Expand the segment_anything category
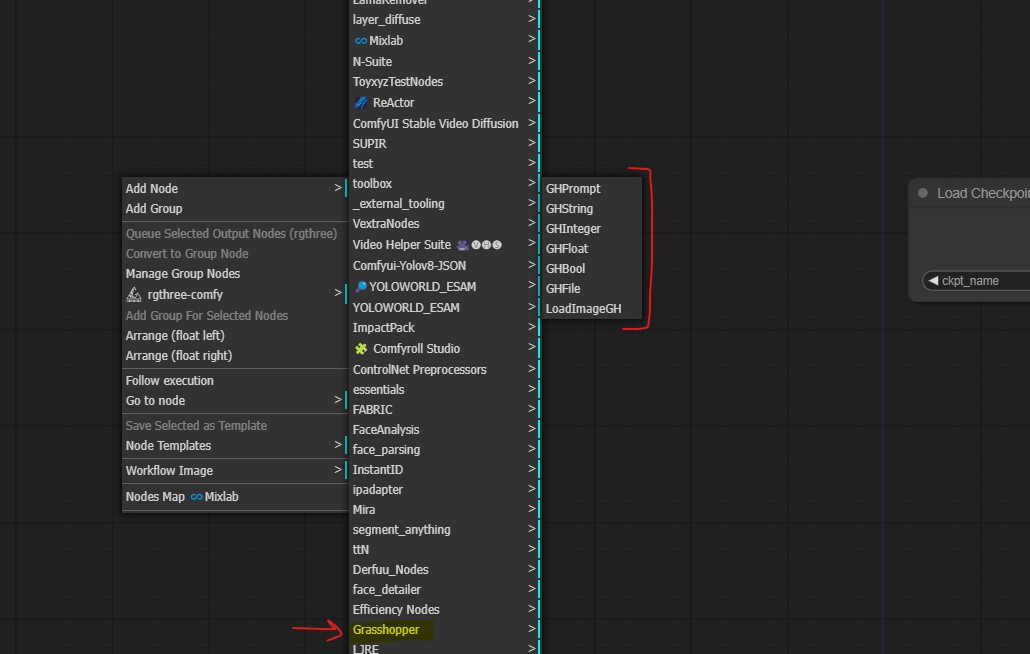This screenshot has height=654, width=1030. coord(444,530)
